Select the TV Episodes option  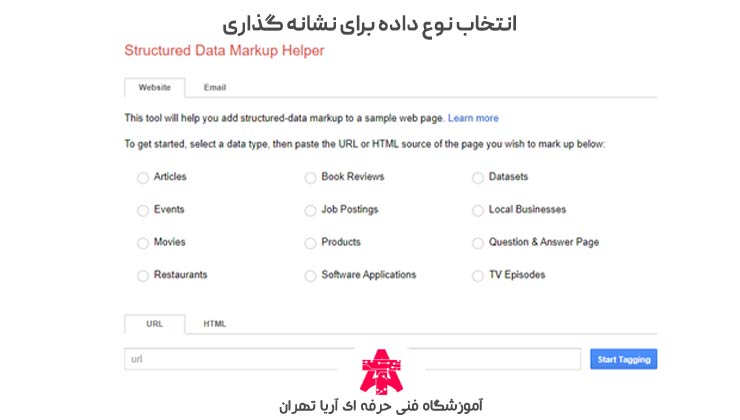coord(478,276)
